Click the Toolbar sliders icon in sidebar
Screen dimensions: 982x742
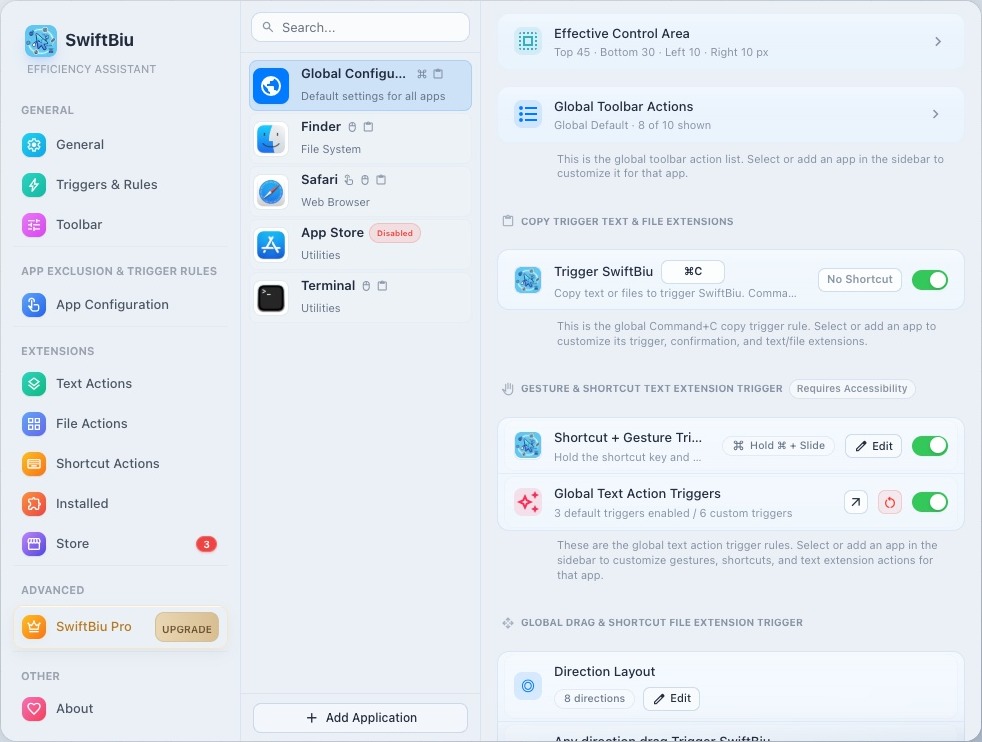tap(34, 225)
